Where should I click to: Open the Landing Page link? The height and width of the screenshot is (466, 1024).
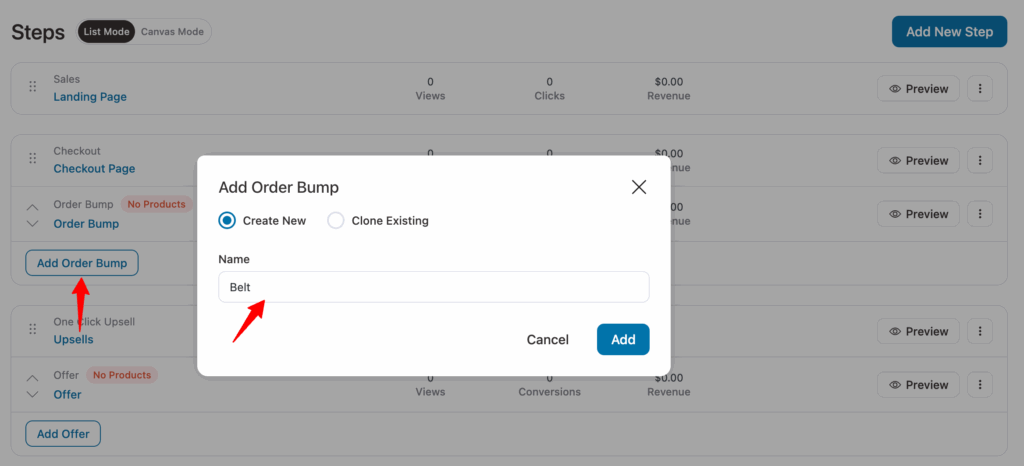pos(90,97)
